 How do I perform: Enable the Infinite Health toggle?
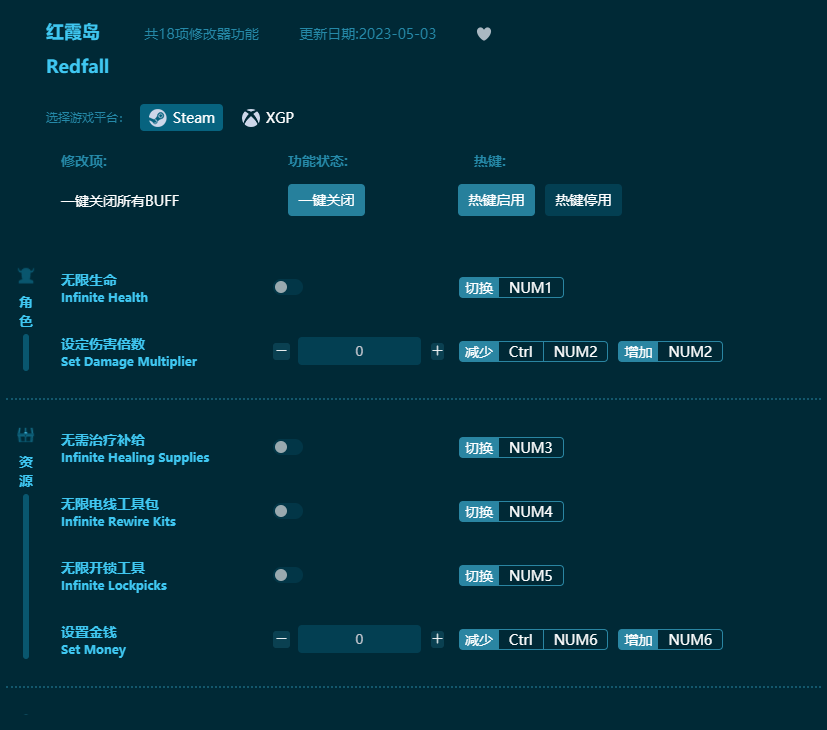287,287
